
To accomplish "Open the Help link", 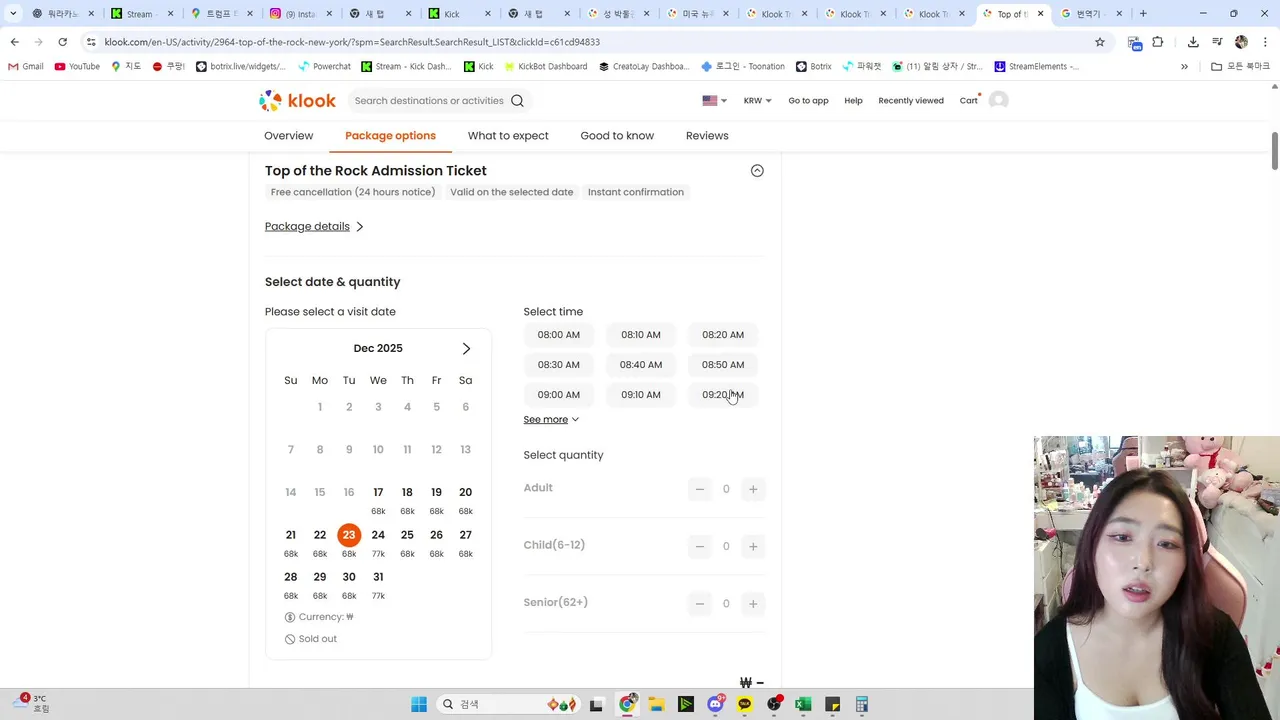I will pyautogui.click(x=853, y=100).
